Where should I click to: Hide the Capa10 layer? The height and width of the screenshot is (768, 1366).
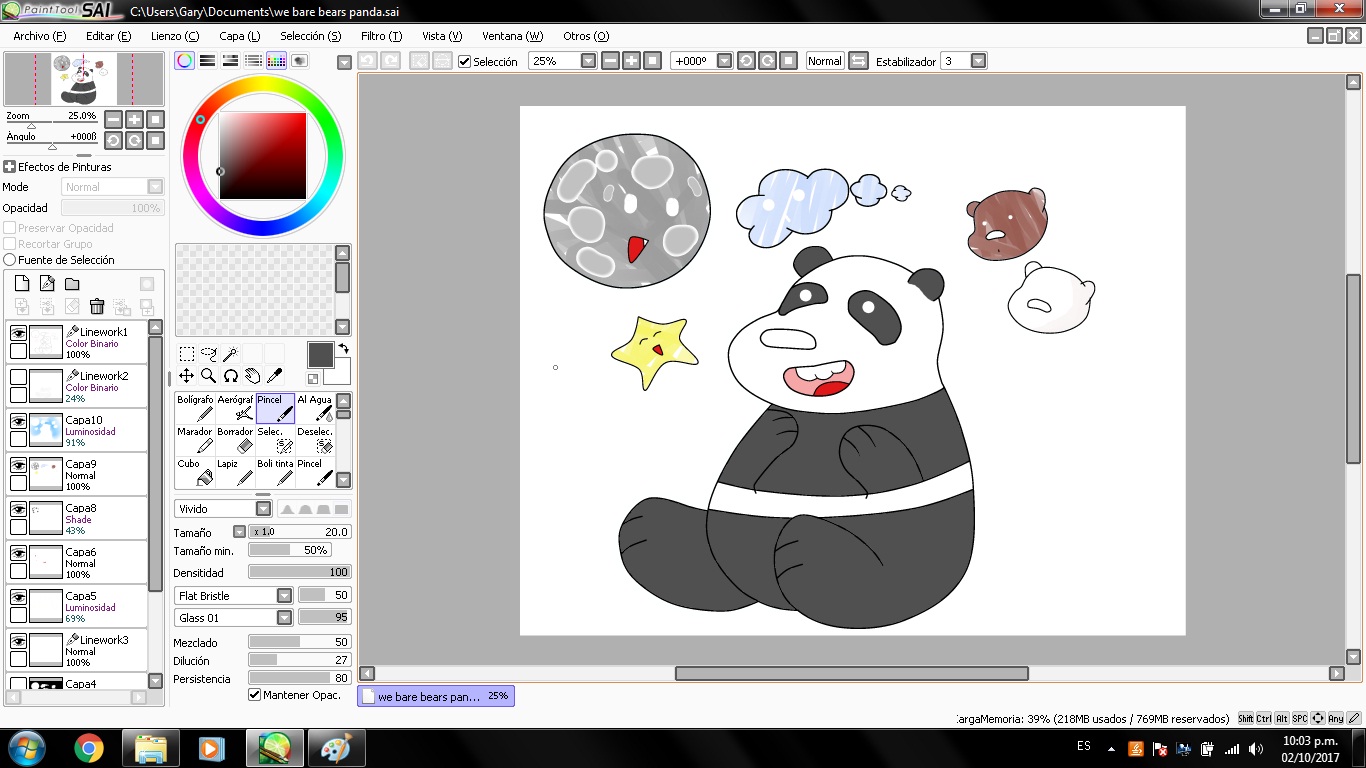[x=18, y=421]
